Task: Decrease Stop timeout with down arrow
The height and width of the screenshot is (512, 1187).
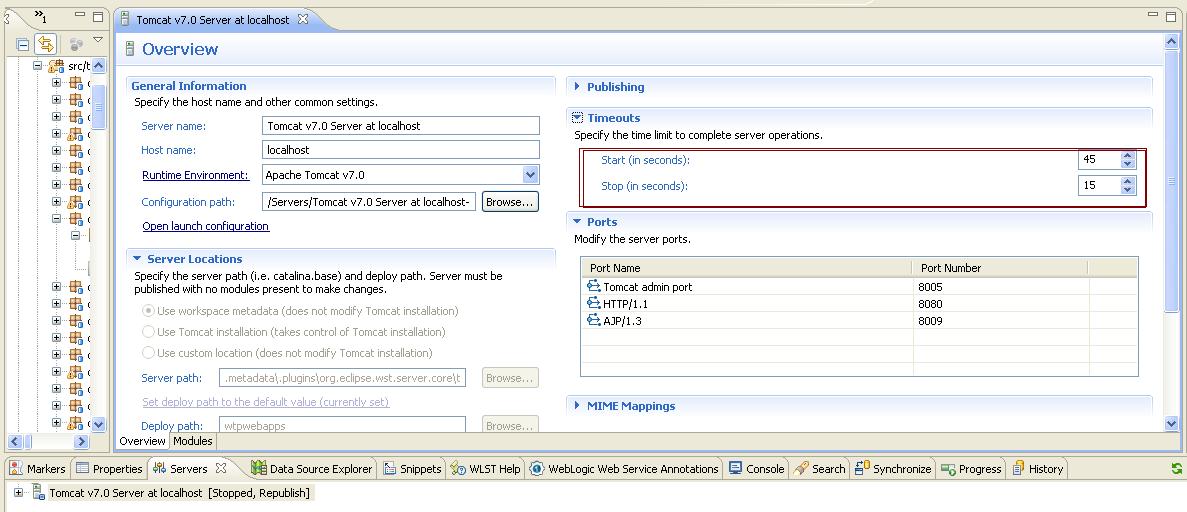Action: [1128, 190]
